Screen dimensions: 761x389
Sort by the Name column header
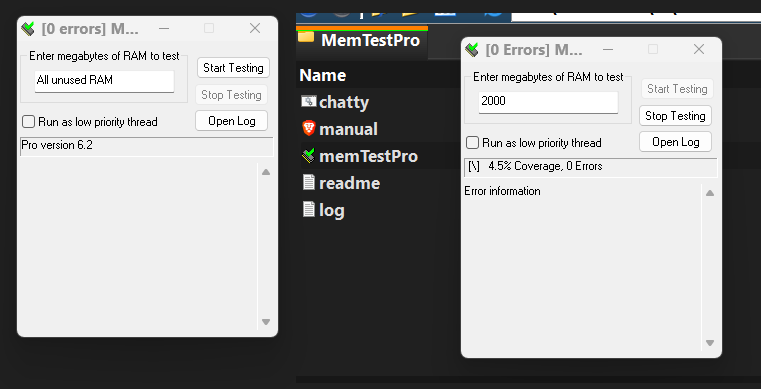(323, 75)
